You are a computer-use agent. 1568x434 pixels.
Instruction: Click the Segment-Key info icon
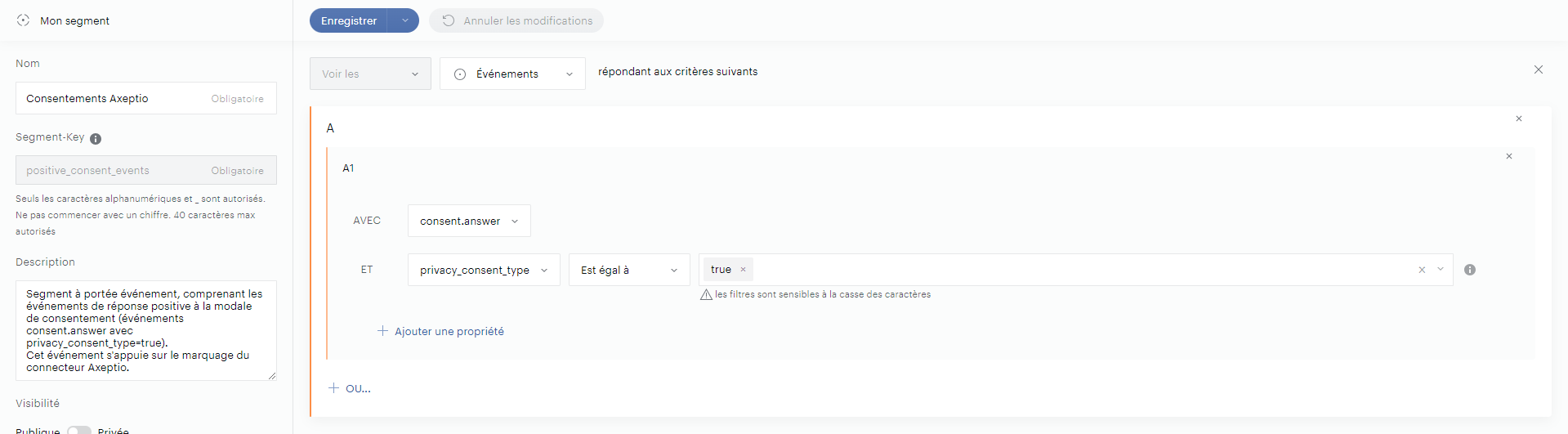point(96,139)
